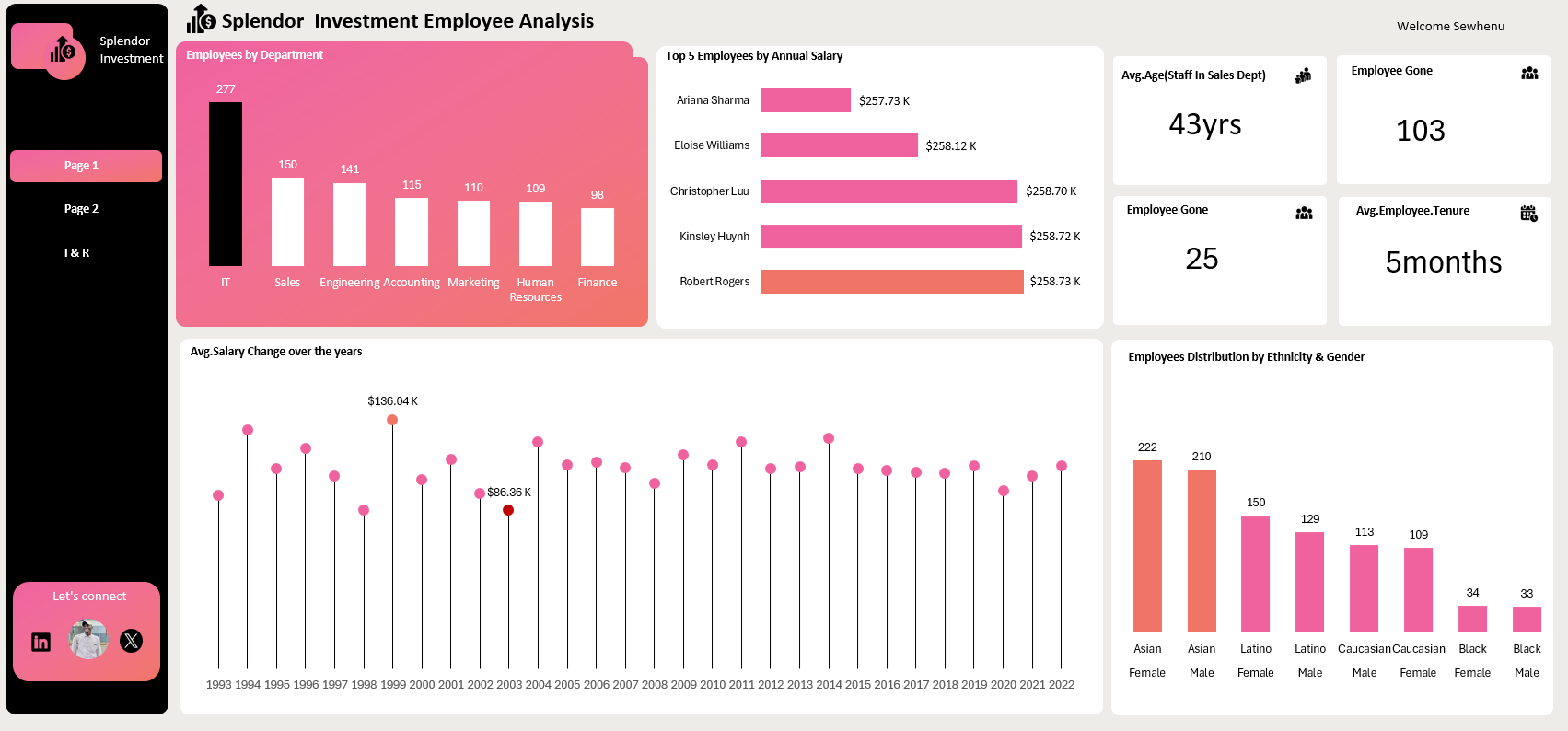Click Robert Rogers' orange salary bar

(892, 282)
